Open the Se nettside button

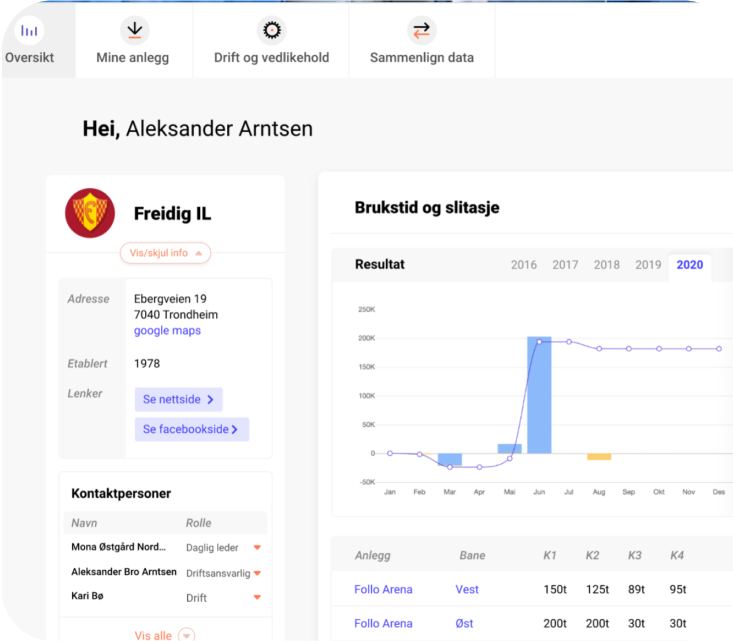178,400
